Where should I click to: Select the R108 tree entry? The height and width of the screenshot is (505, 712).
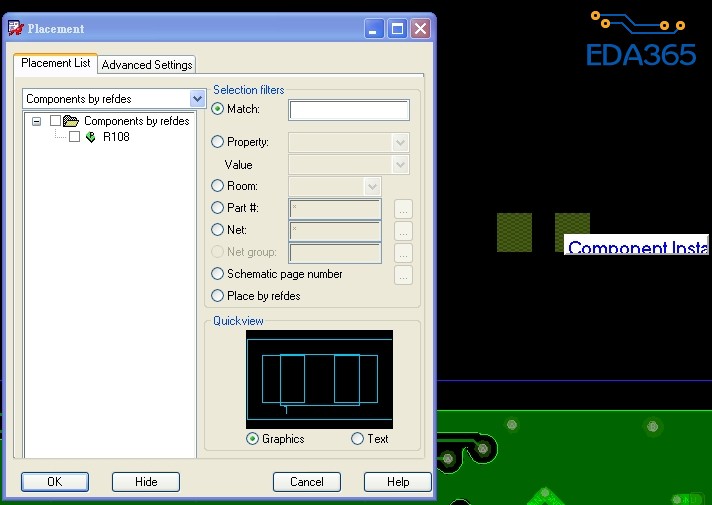(x=116, y=137)
